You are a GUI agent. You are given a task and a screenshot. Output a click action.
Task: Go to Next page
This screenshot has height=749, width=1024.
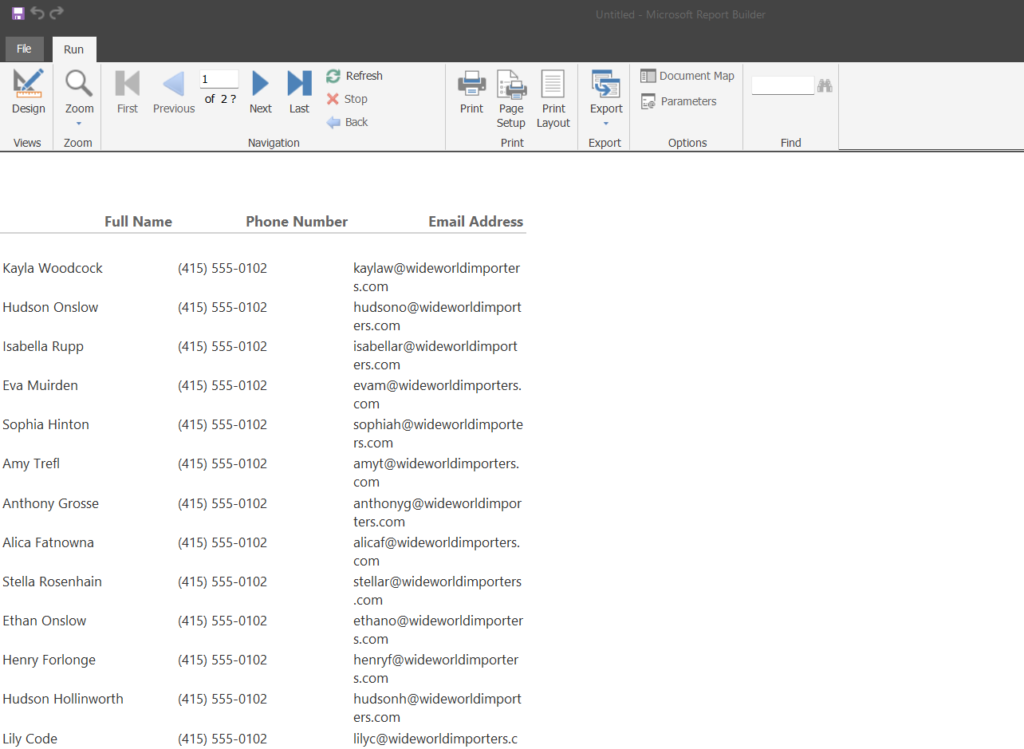[x=260, y=91]
